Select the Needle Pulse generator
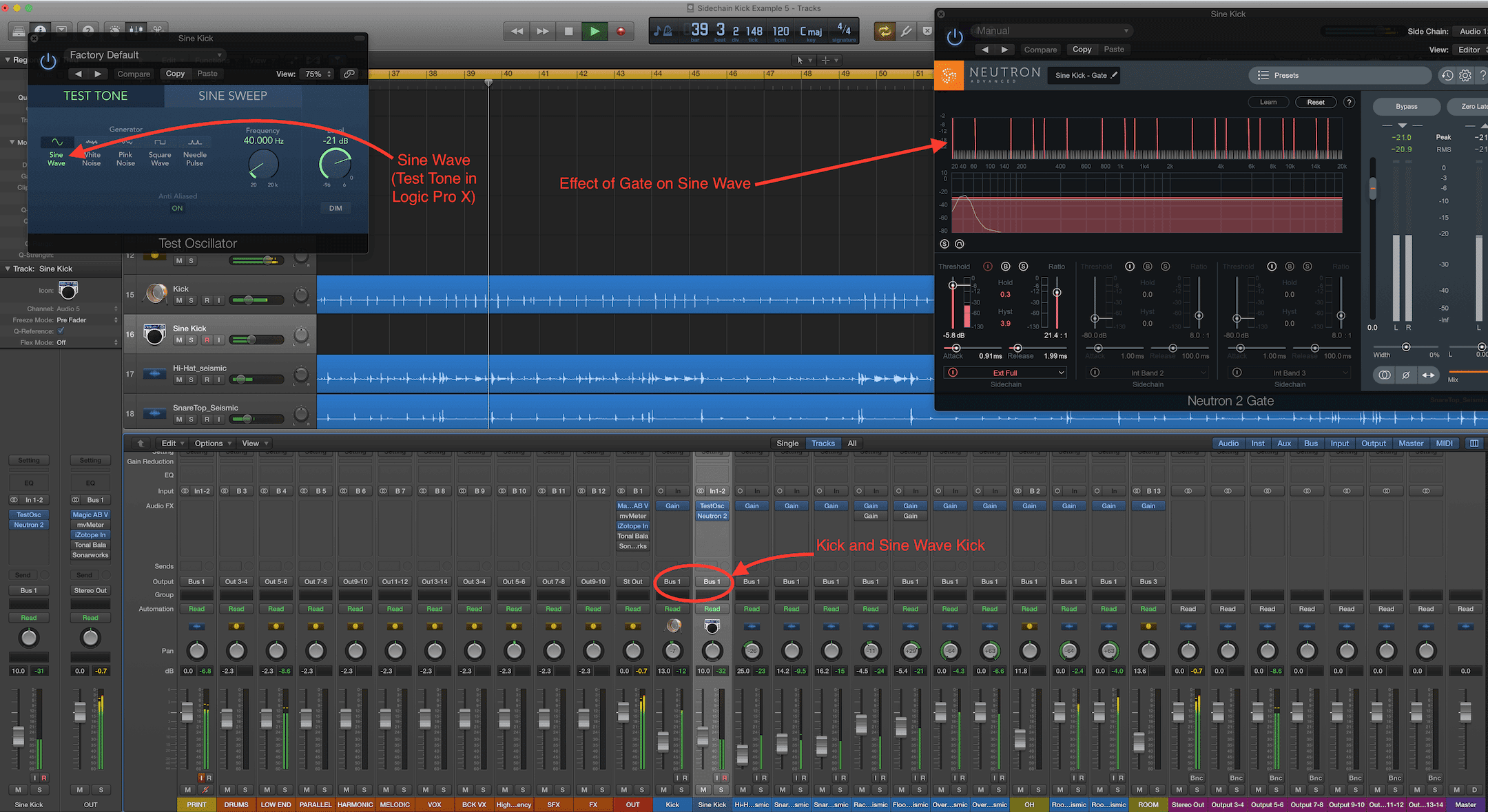This screenshot has width=1488, height=812. coord(195,152)
